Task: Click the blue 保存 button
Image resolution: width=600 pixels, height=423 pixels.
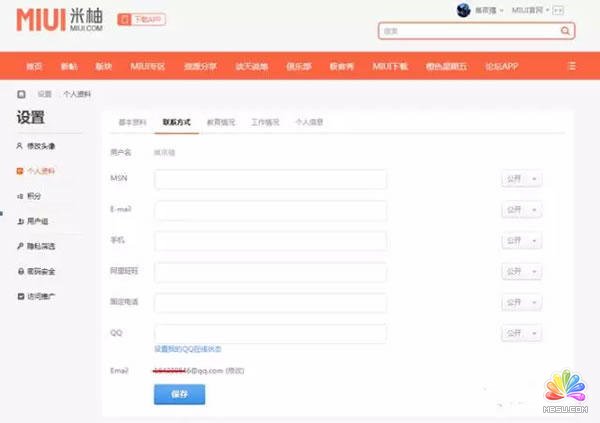Action: 179,394
